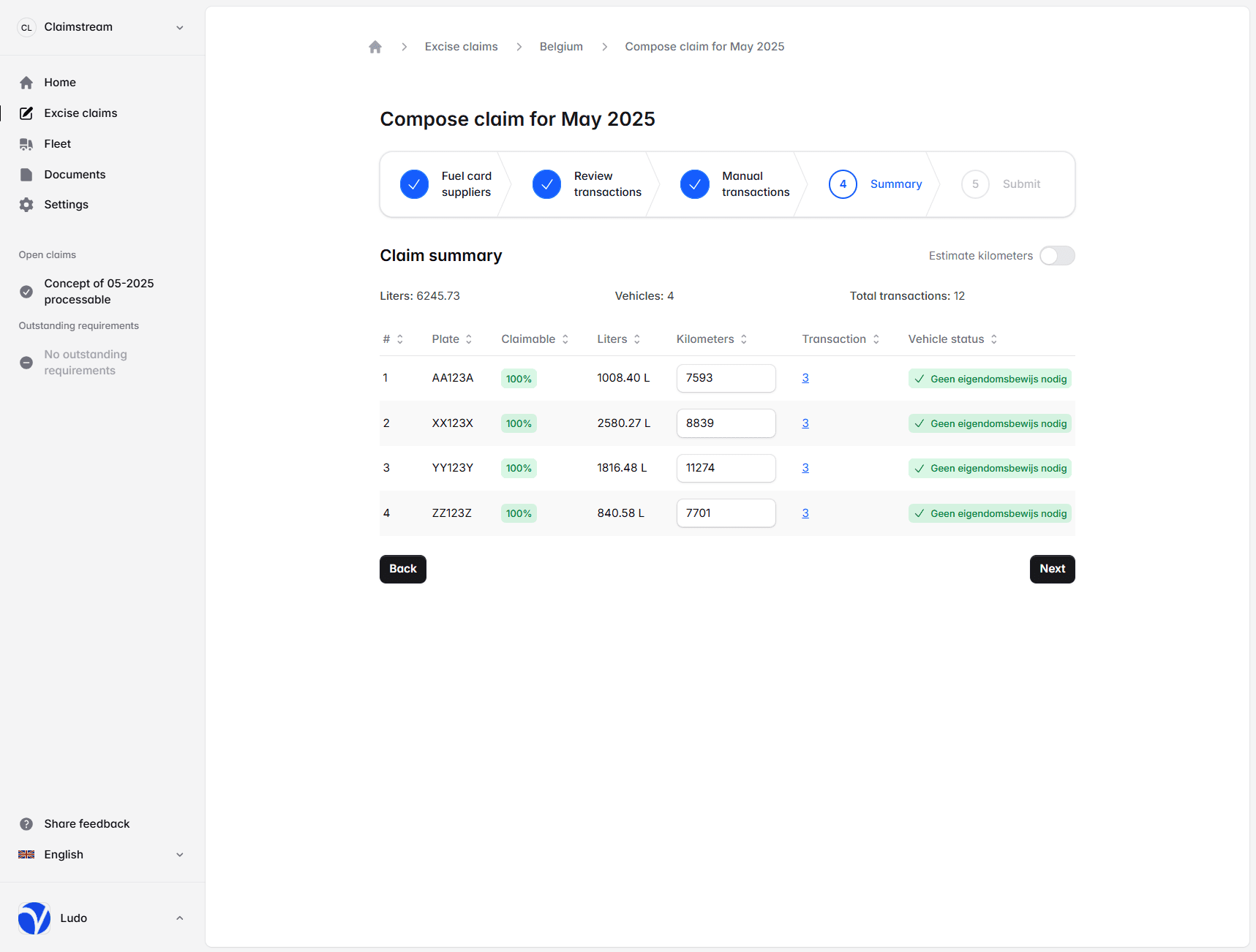Viewport: 1256px width, 952px height.
Task: Open Concept of 05-2025 processable claim
Action: 99,292
